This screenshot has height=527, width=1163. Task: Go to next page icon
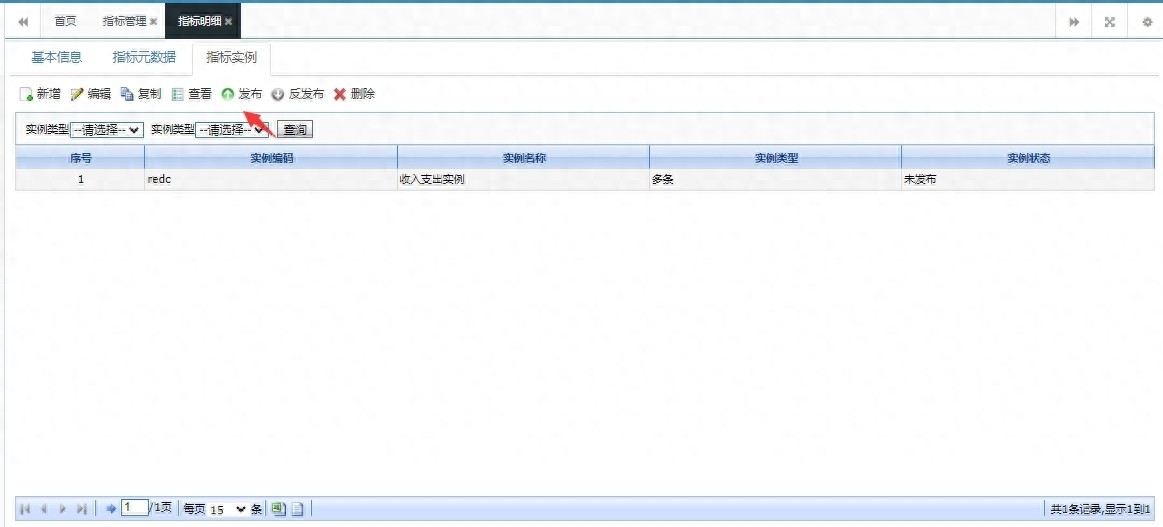pos(63,509)
